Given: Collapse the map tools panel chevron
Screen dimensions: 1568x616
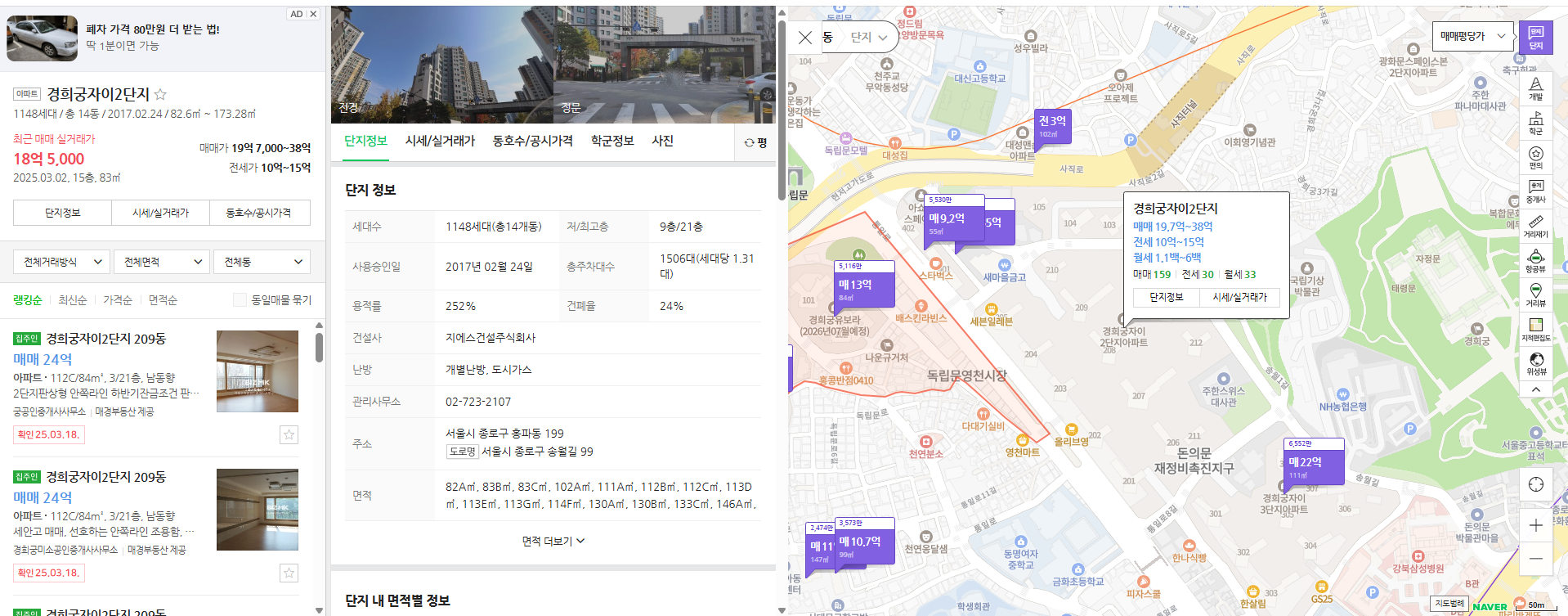Looking at the screenshot, I should point(1535,389).
